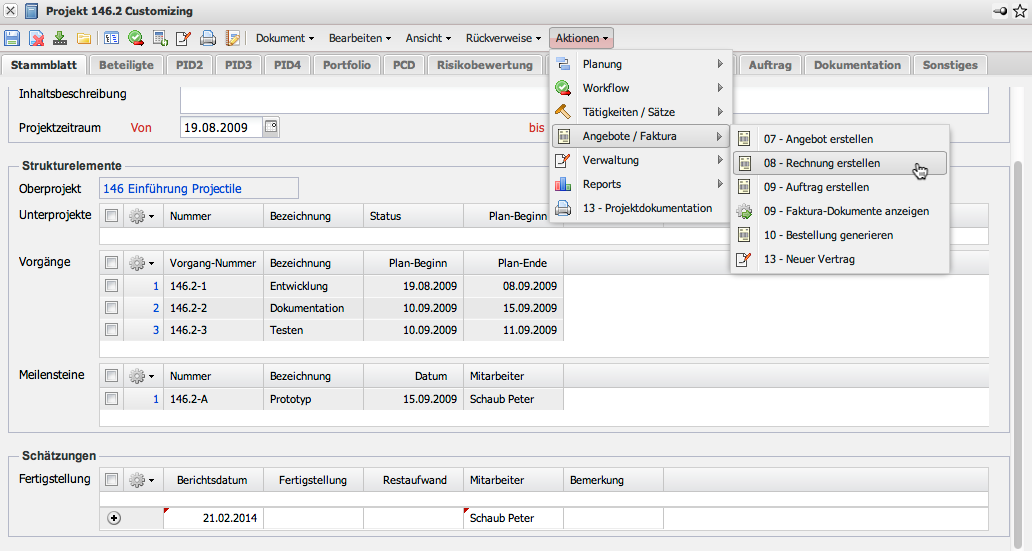Screen dimensions: 1032x551
Task: Toggle the Unterprojekte header select-all checkbox
Action: tap(112, 216)
